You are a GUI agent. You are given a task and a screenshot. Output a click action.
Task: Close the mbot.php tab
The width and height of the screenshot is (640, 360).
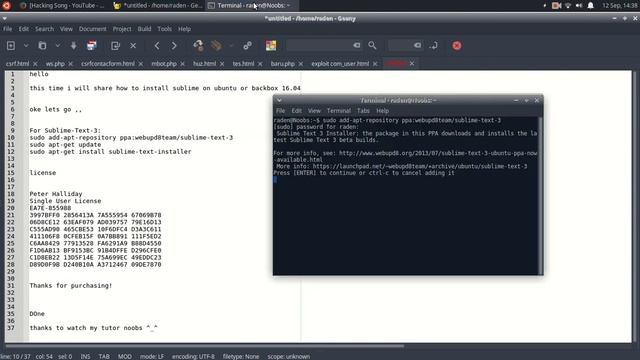[182, 64]
